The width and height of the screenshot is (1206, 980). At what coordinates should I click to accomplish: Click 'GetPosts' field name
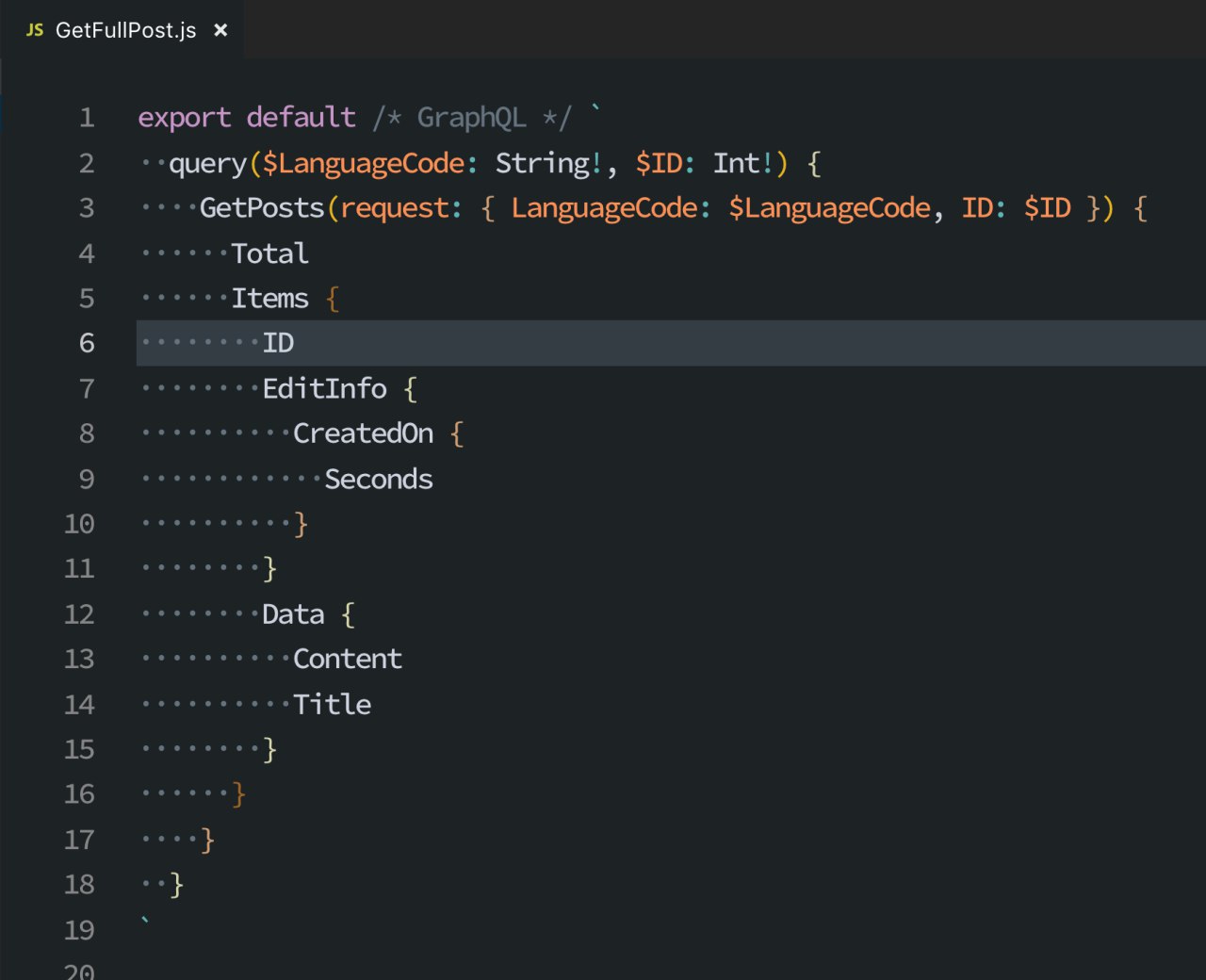tap(262, 208)
